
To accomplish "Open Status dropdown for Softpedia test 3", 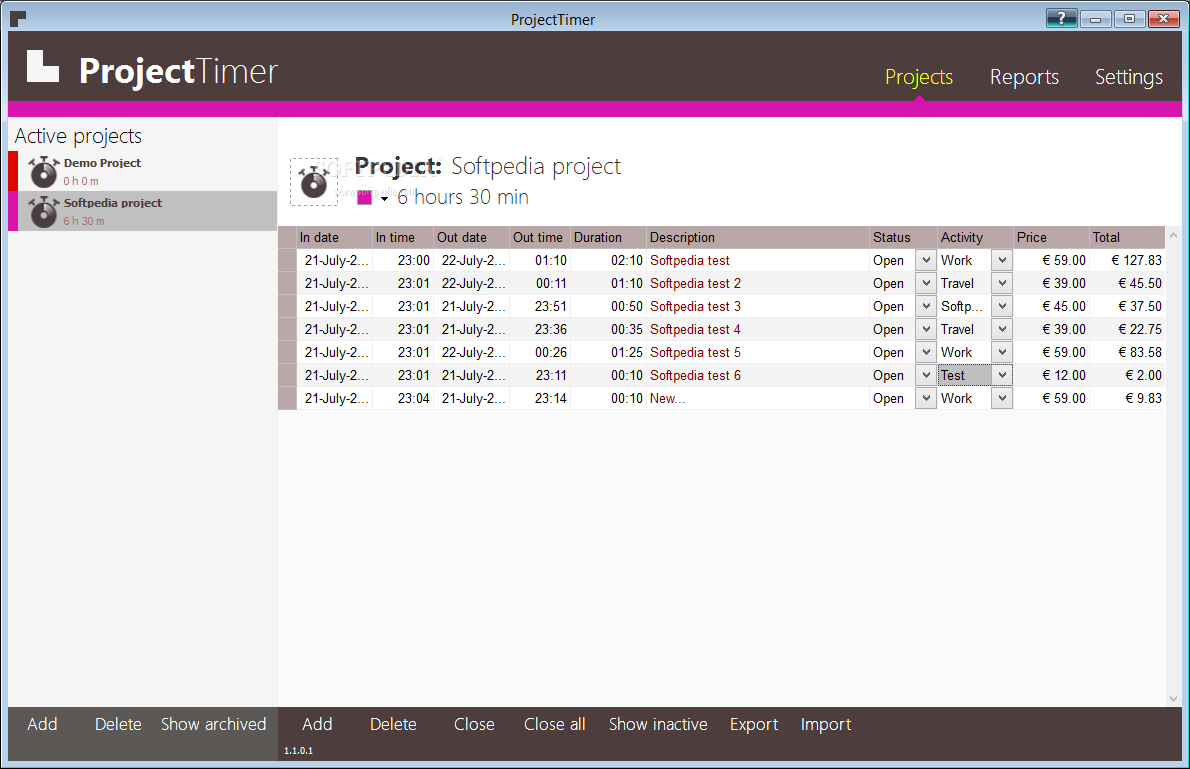I will point(926,306).
